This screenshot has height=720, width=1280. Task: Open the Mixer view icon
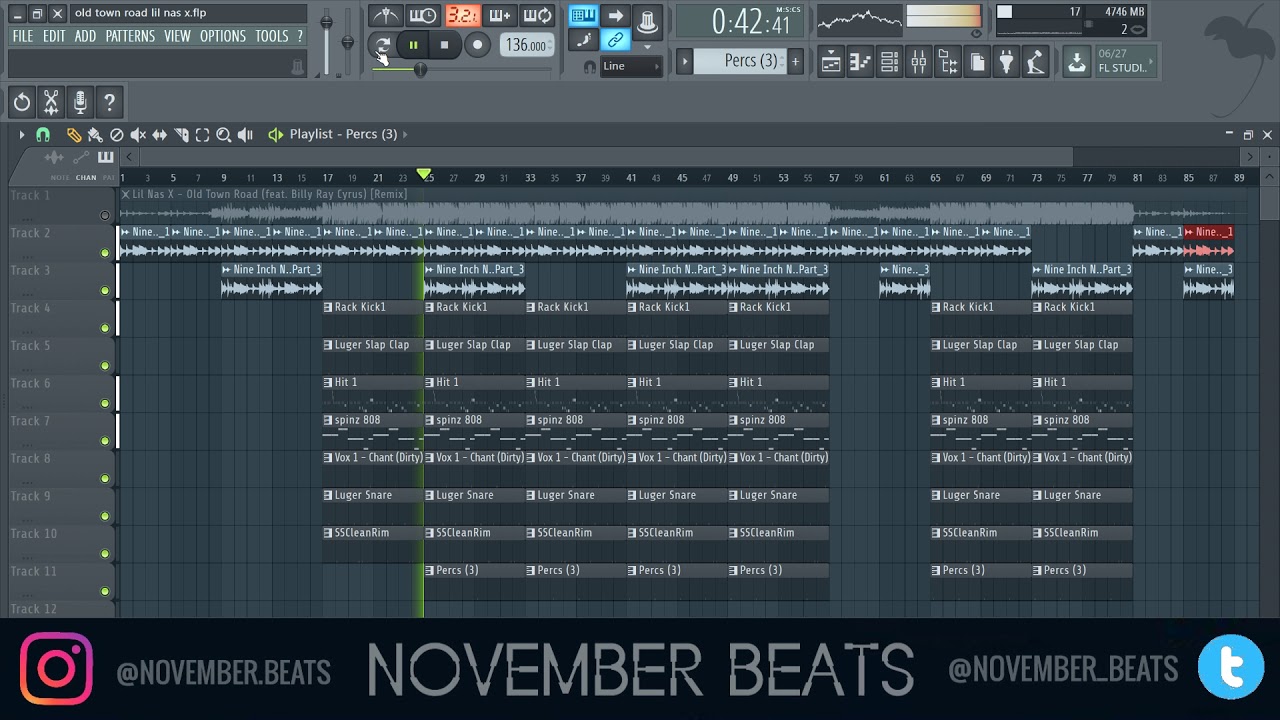coord(918,62)
